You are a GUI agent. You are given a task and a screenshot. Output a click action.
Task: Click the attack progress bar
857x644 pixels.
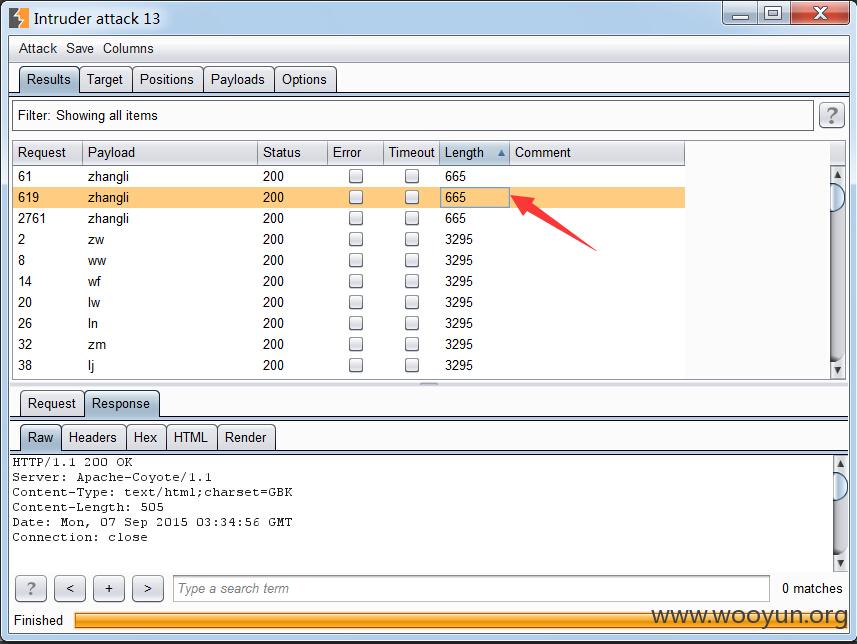click(459, 620)
